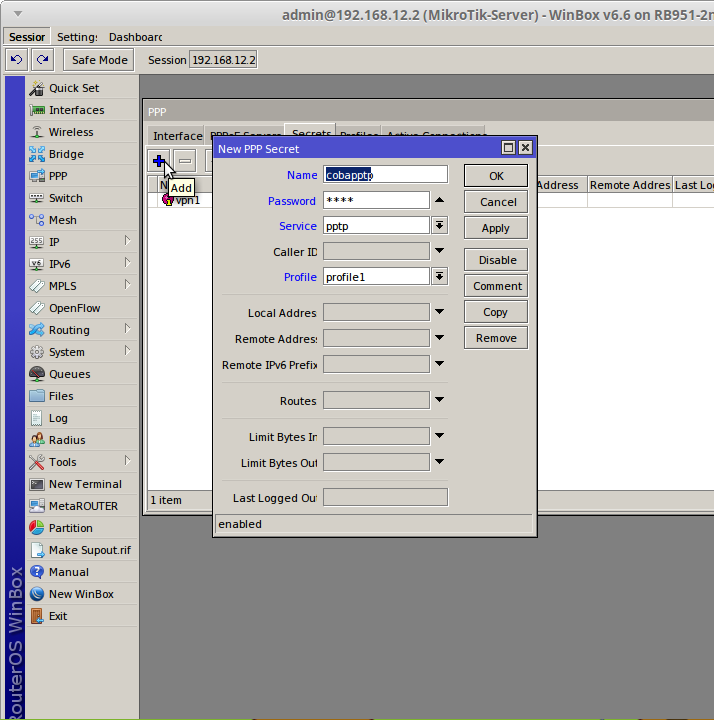Open the Switch section
The height and width of the screenshot is (720, 714).
pos(83,198)
